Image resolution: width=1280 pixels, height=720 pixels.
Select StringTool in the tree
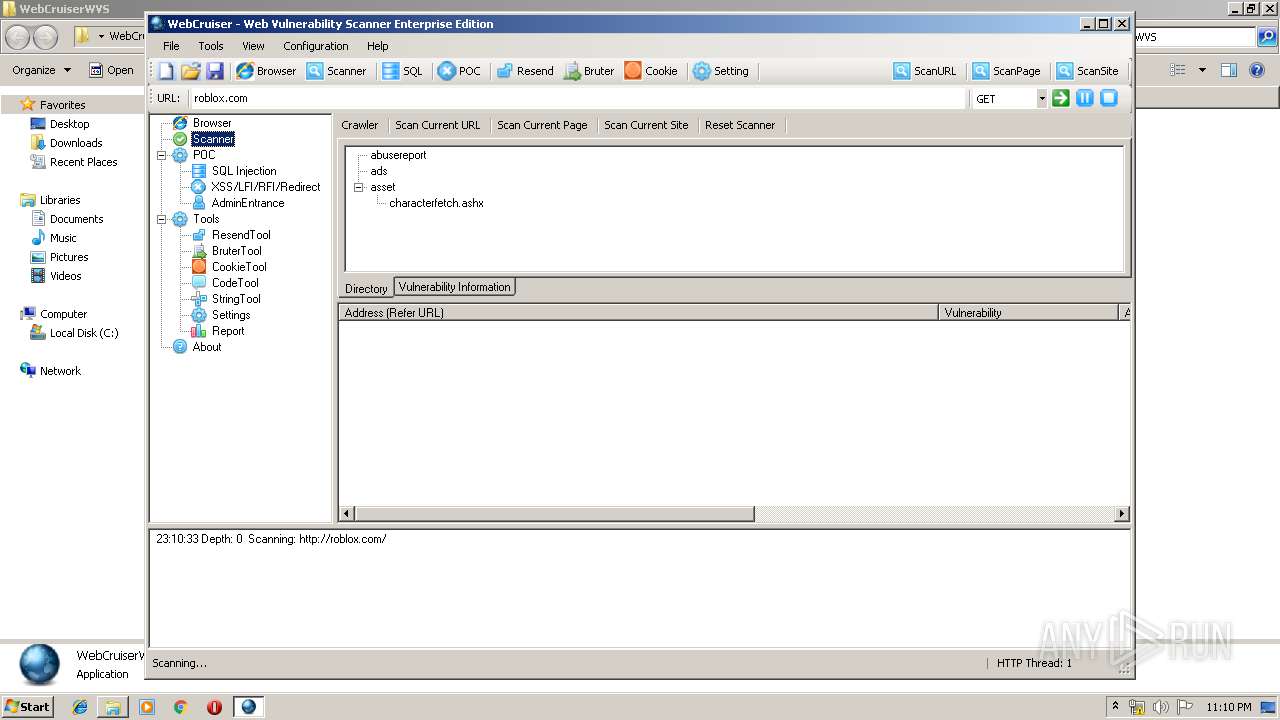point(236,299)
